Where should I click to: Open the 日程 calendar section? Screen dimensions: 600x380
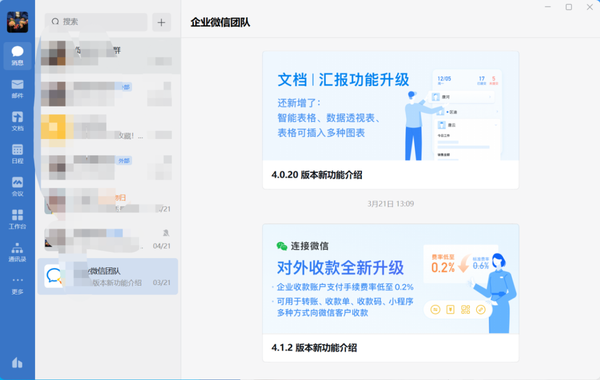[17, 154]
